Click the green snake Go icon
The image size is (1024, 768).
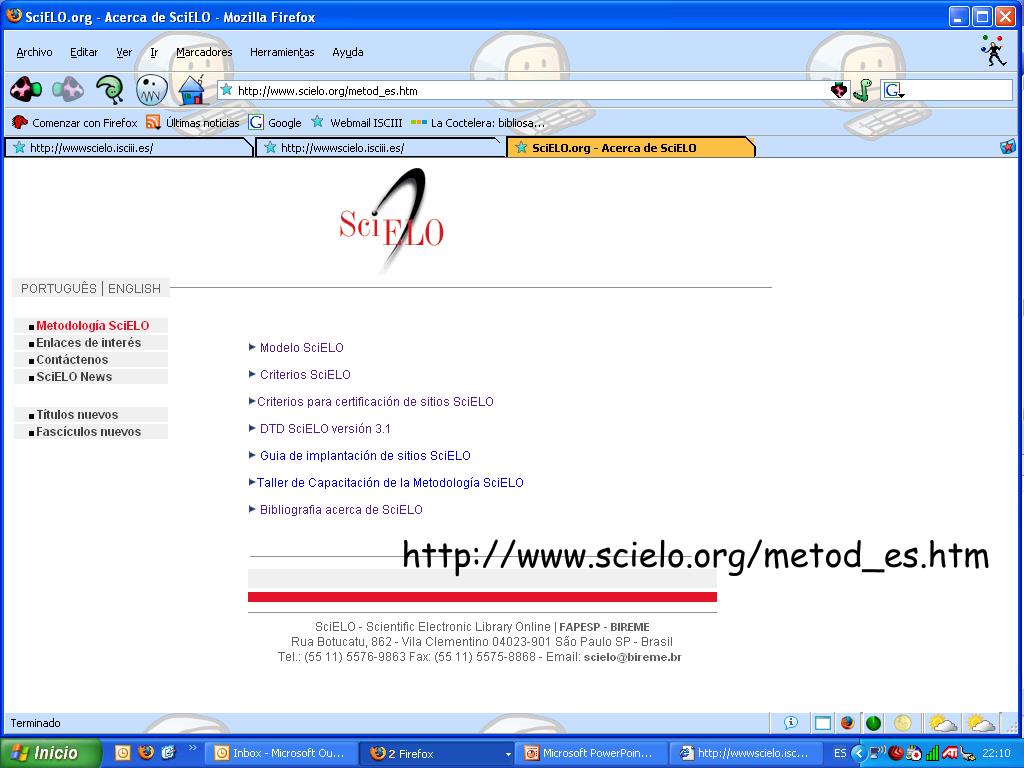pyautogui.click(x=862, y=90)
